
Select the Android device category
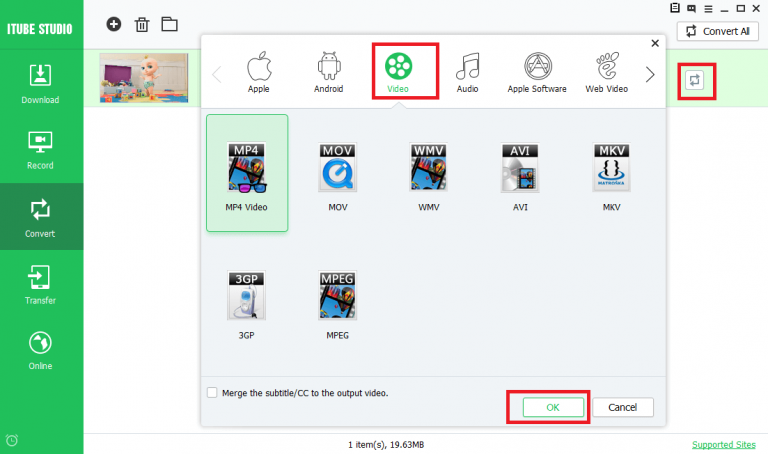coord(329,72)
